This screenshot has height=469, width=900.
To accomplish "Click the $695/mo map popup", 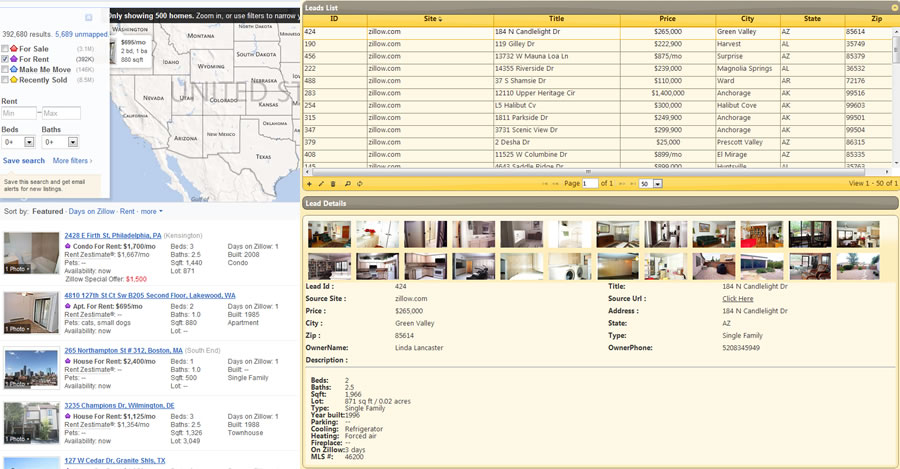I will coord(131,51).
